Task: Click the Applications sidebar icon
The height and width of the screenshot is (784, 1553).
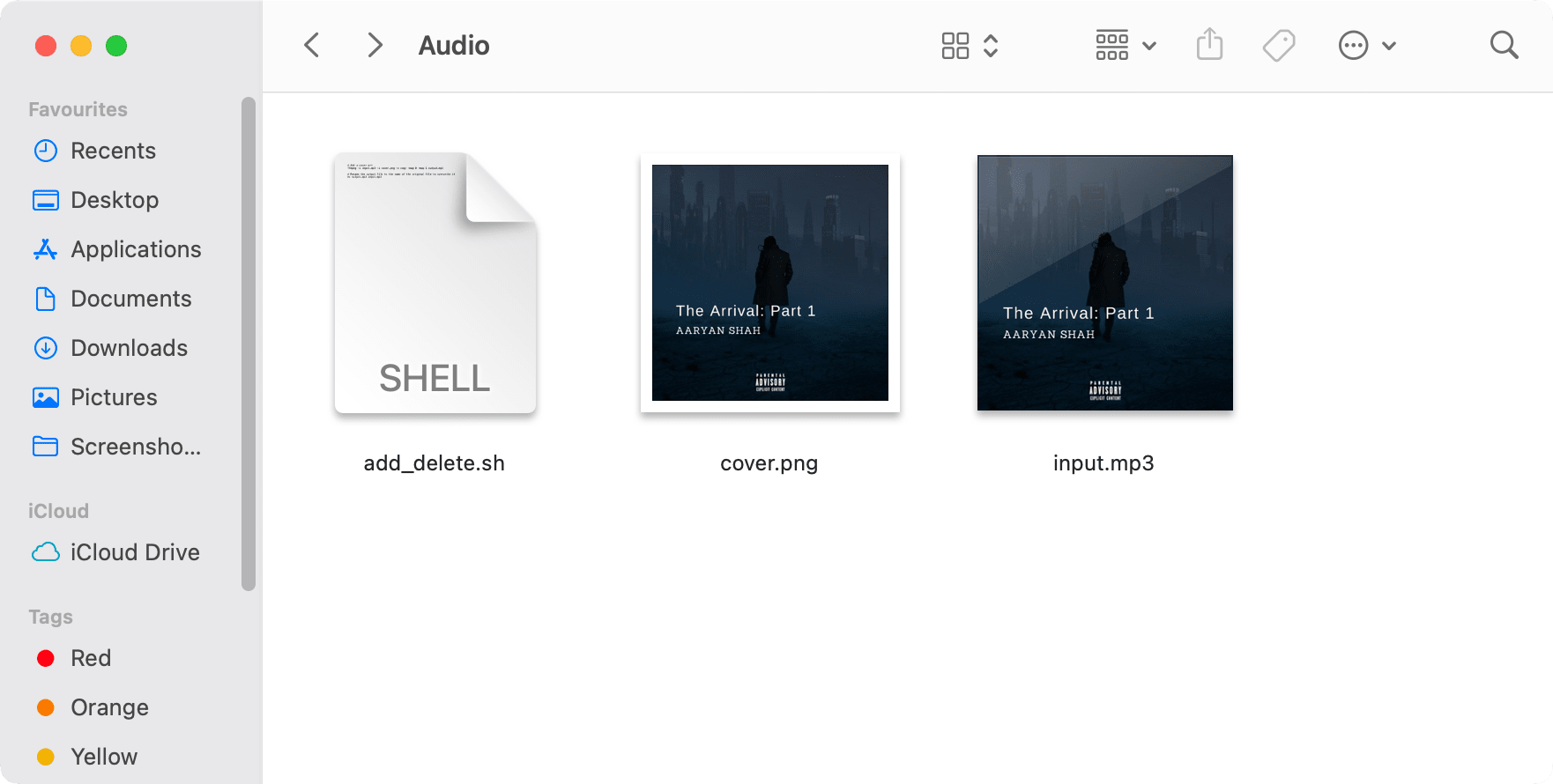Action: pos(46,249)
